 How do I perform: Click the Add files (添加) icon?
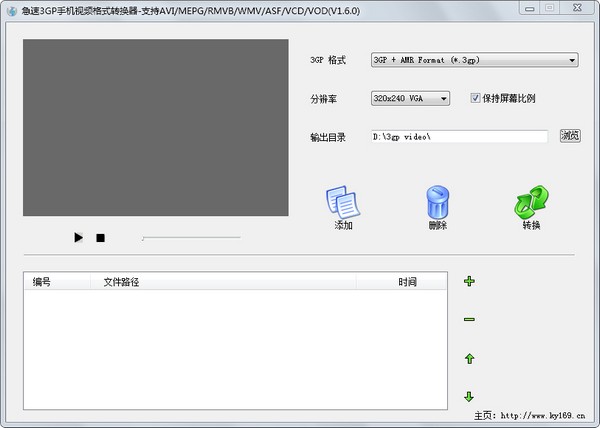(x=343, y=203)
